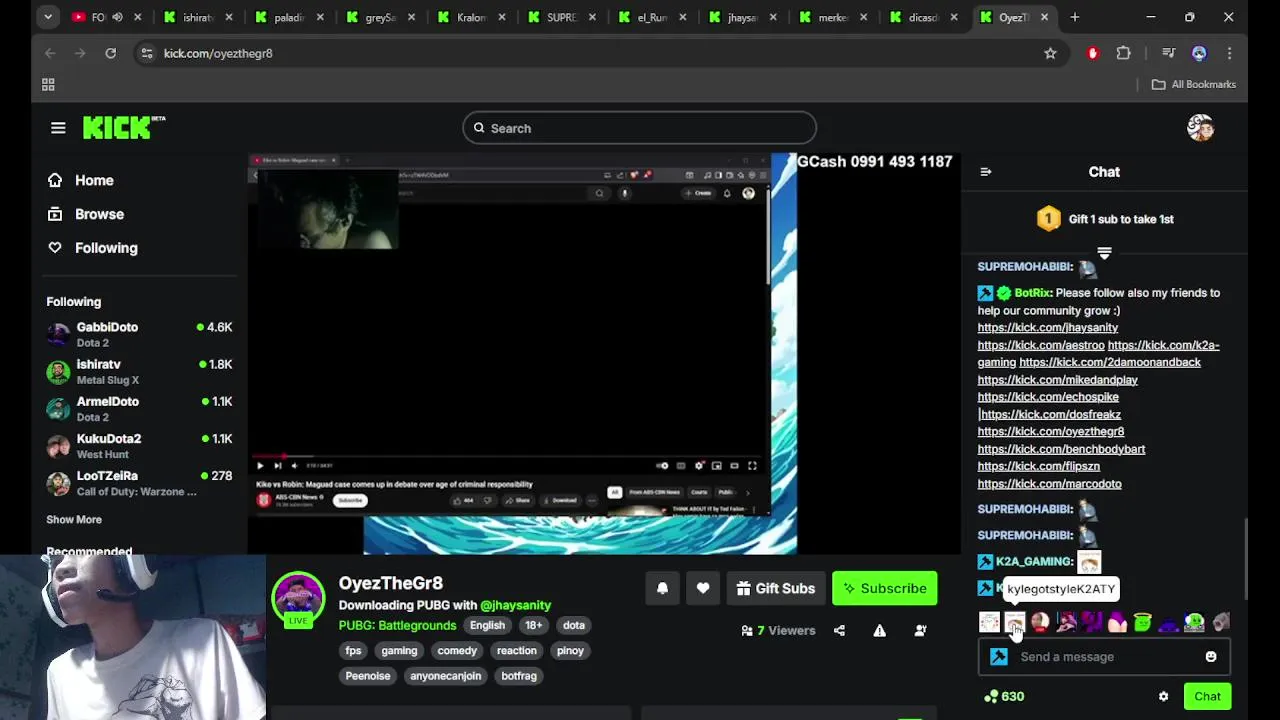Focus the Send a message input

pos(1104,657)
